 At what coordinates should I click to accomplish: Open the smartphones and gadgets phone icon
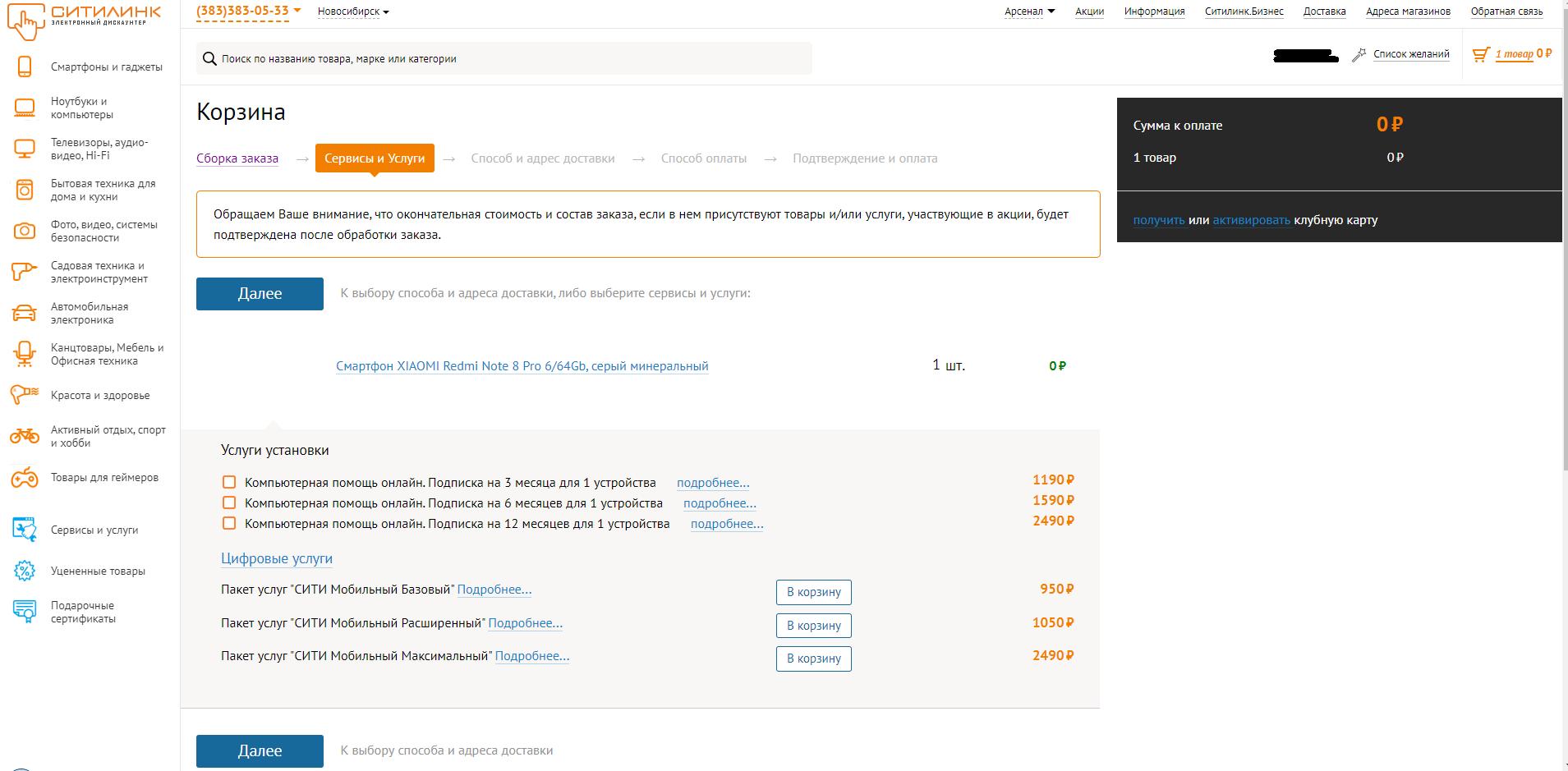pyautogui.click(x=25, y=67)
